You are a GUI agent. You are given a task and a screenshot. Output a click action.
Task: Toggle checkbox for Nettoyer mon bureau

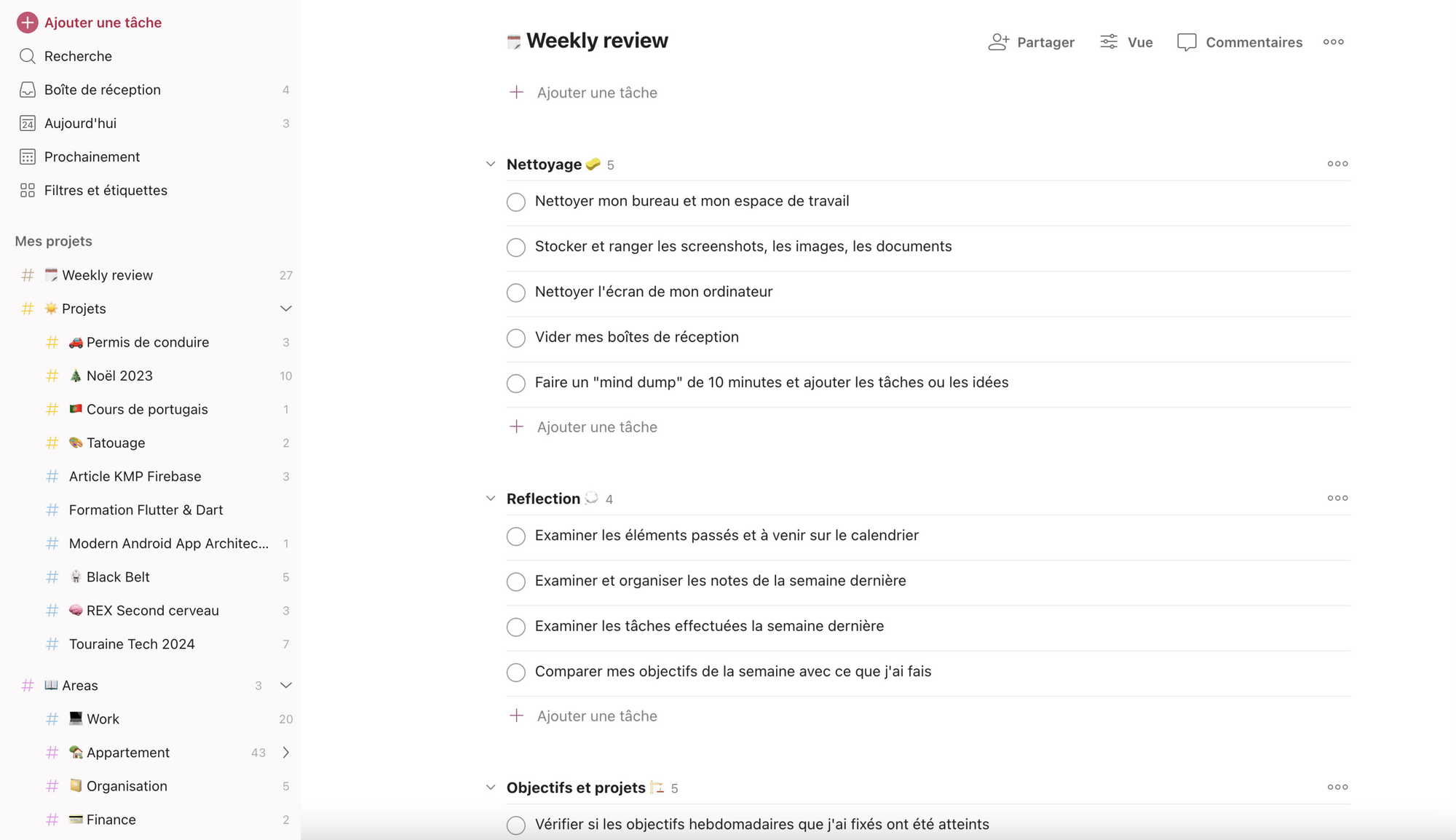point(517,201)
